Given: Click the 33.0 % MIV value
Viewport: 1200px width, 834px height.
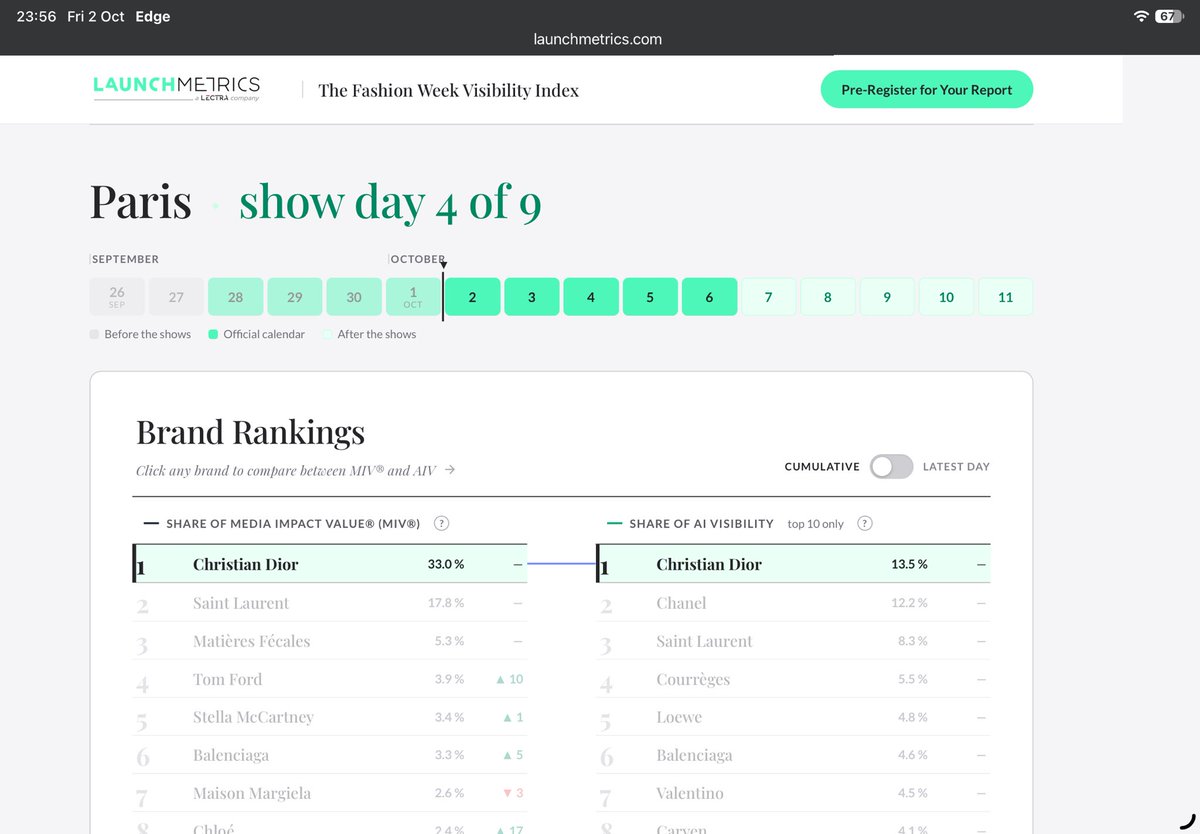Looking at the screenshot, I should (446, 564).
